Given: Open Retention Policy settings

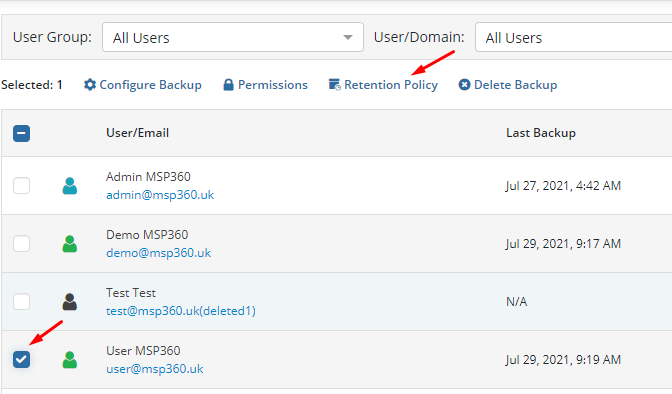Looking at the screenshot, I should pyautogui.click(x=383, y=84).
